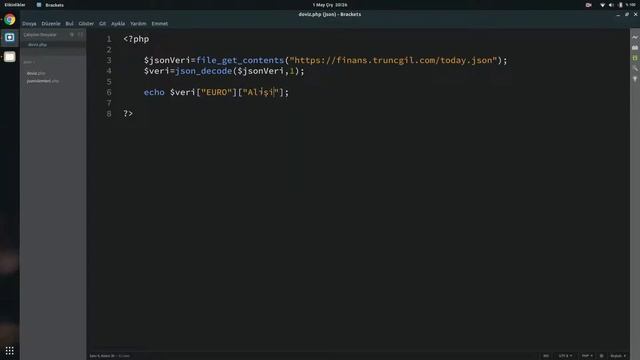
Task: Open the Dosya menu
Action: tap(29, 24)
